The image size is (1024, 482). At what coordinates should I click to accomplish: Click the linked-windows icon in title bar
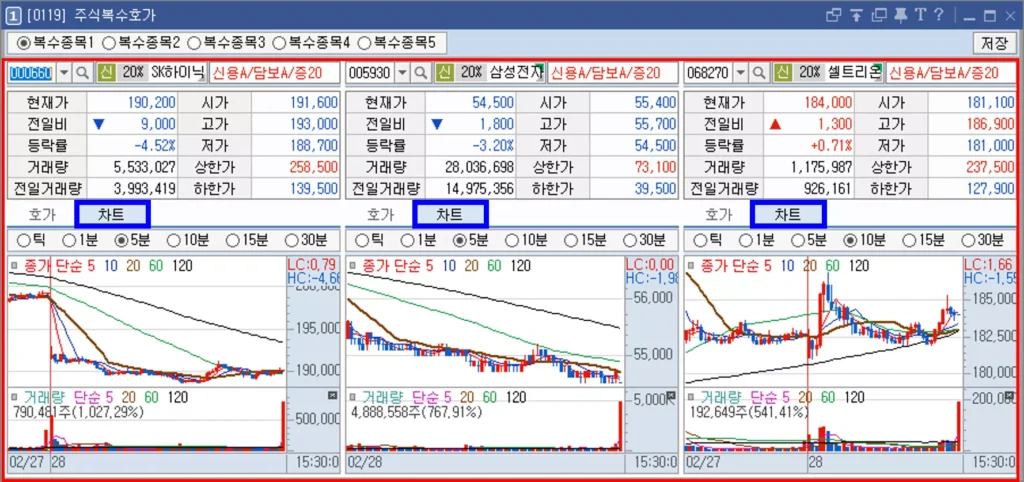833,15
